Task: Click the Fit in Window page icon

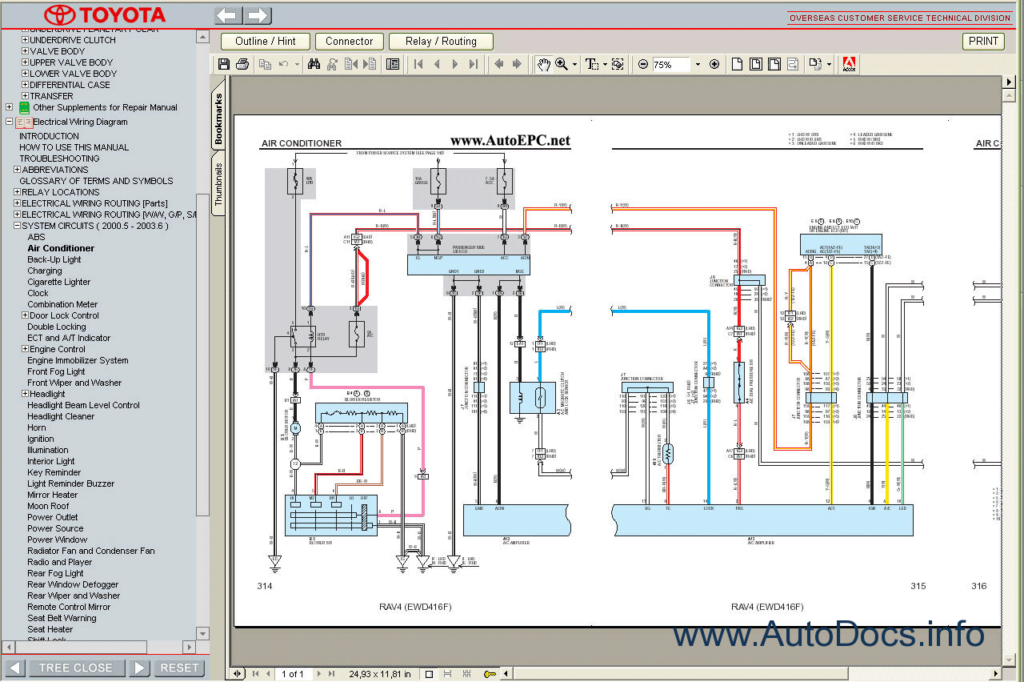Action: point(756,64)
